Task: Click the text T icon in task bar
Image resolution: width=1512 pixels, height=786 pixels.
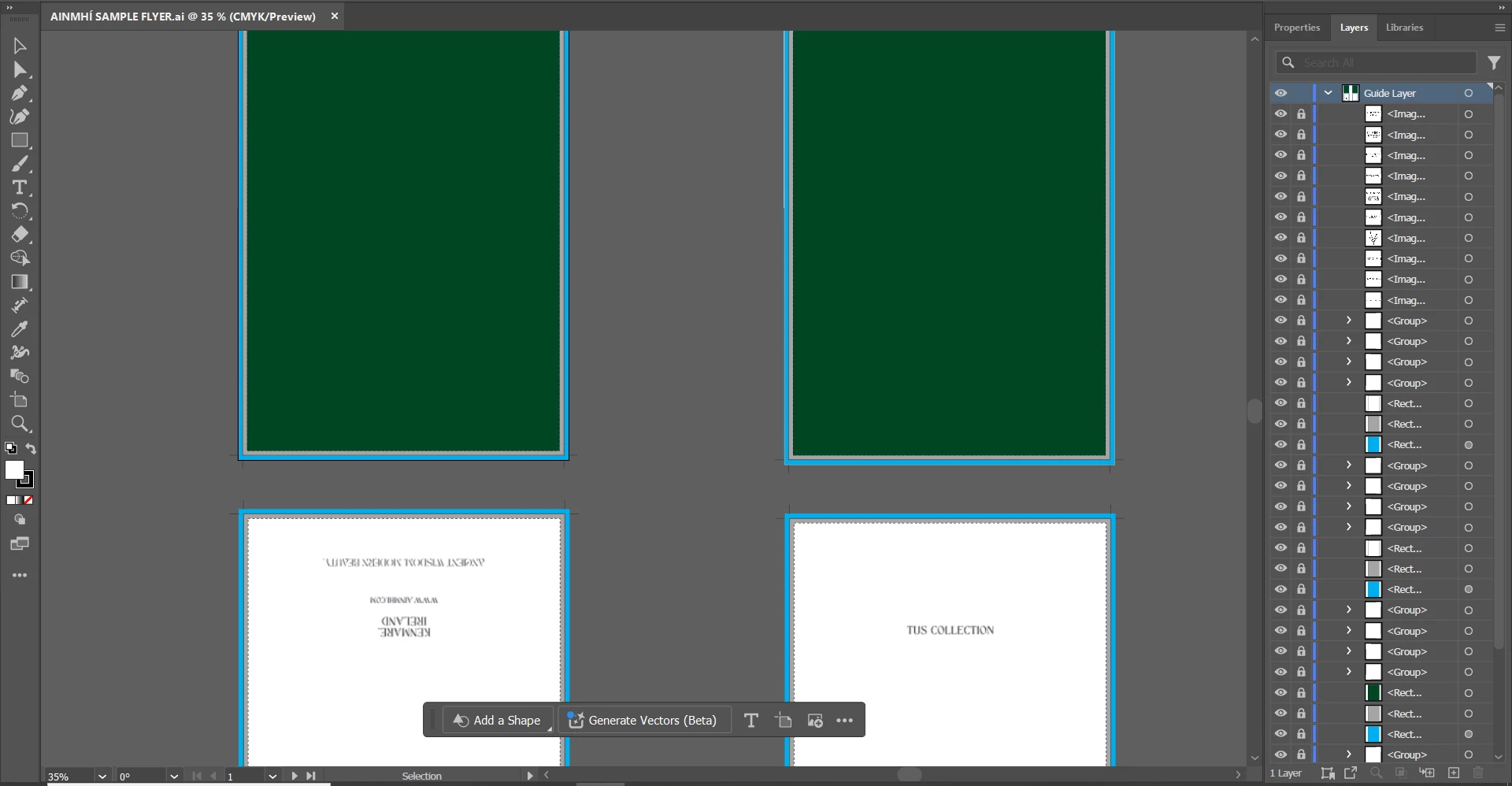Action: click(750, 721)
